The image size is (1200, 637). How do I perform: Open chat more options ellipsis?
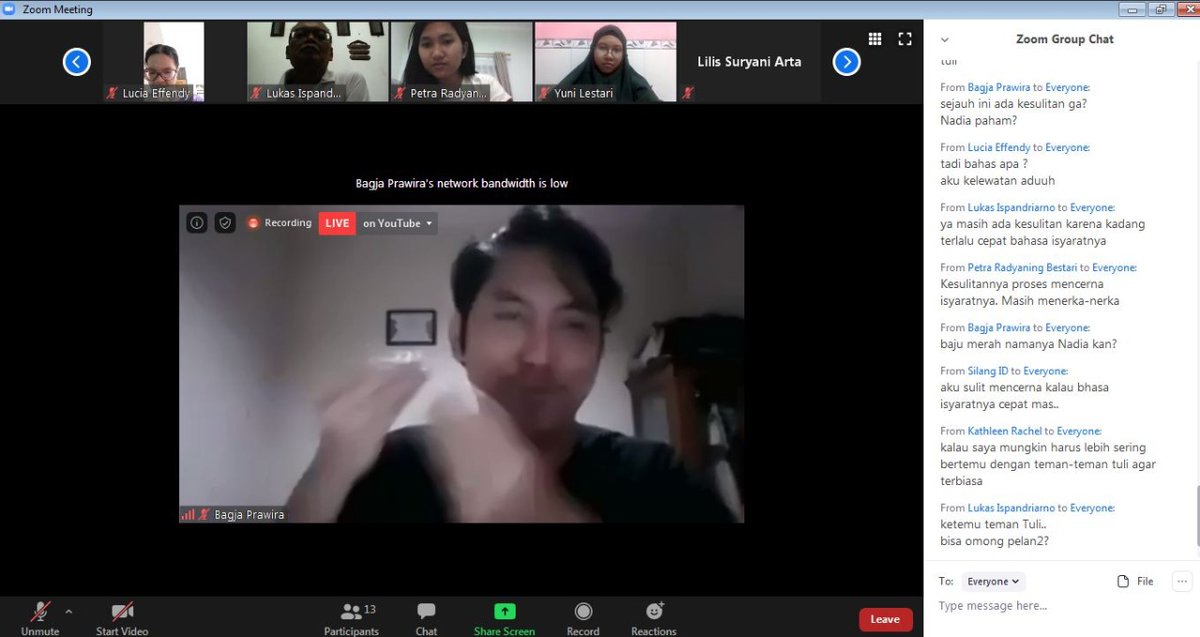point(1182,581)
